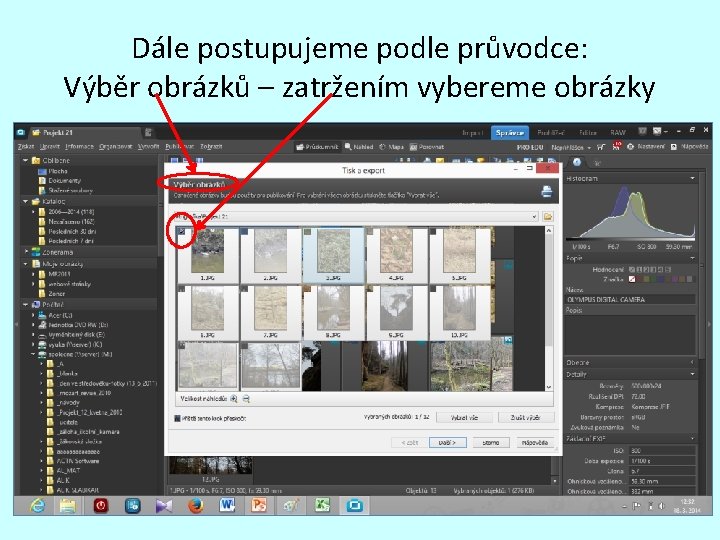Click the Náhled magnifier toolbar icon
Image resolution: width=720 pixels, height=540 pixels.
pos(348,147)
